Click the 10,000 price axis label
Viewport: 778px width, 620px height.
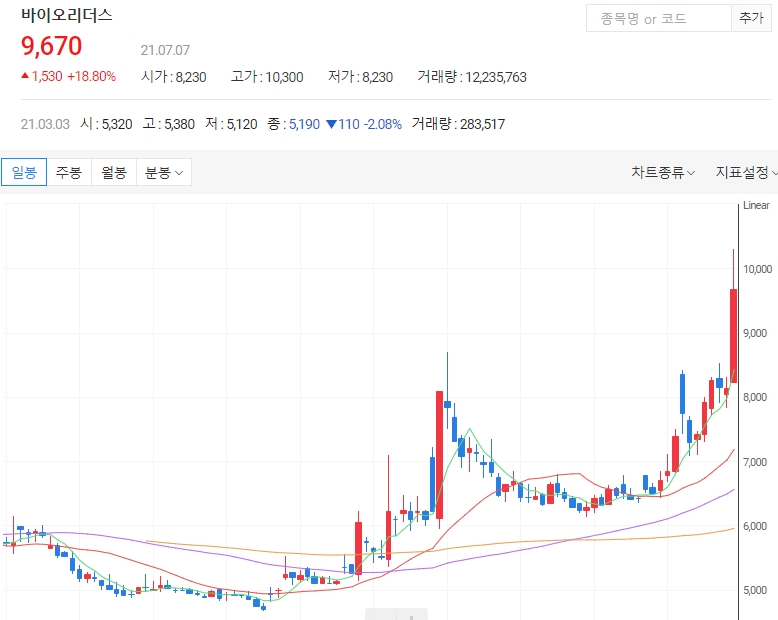coord(757,269)
